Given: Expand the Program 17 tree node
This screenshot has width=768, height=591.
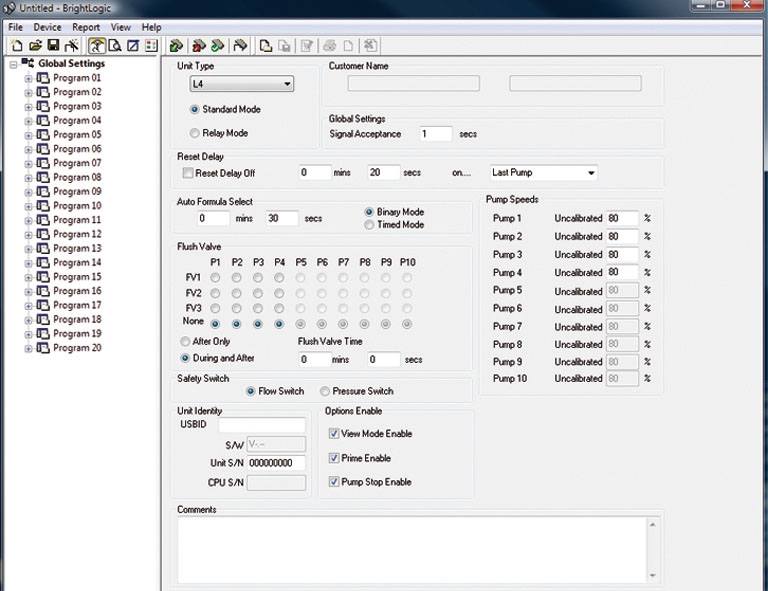Looking at the screenshot, I should [x=28, y=306].
